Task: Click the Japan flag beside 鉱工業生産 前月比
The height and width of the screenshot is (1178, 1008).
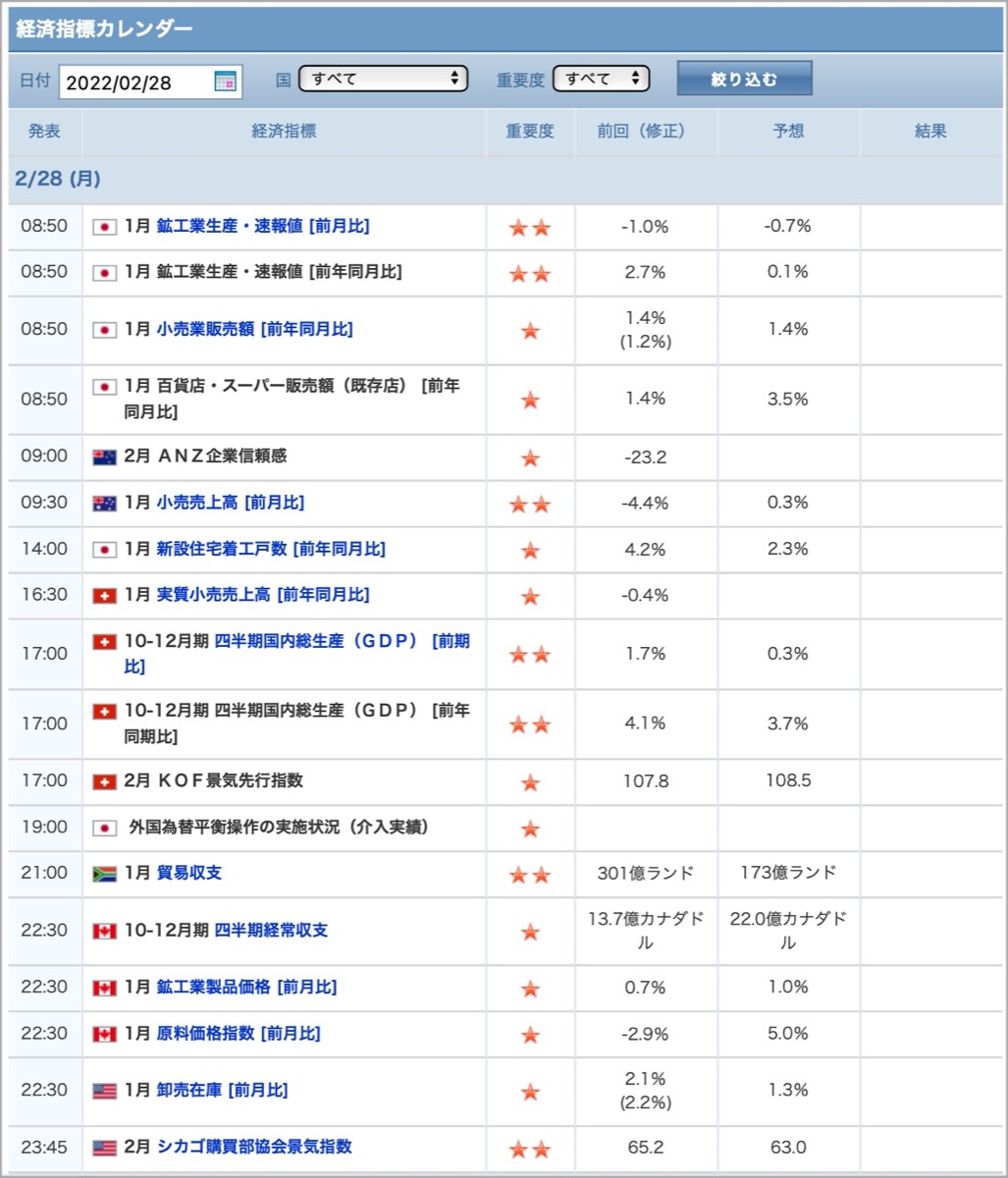Action: click(104, 227)
